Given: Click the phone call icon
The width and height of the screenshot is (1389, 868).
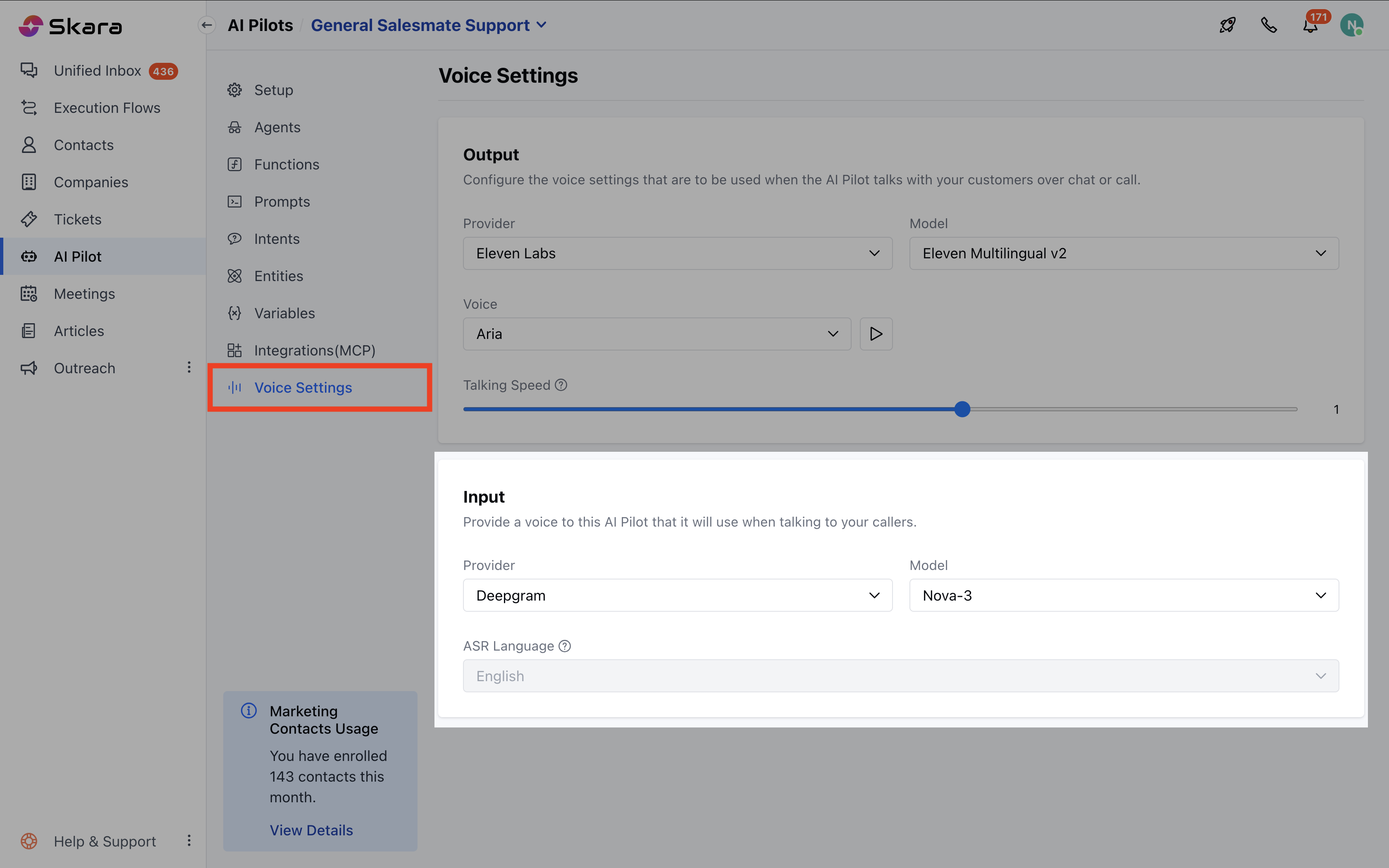Looking at the screenshot, I should [1268, 25].
